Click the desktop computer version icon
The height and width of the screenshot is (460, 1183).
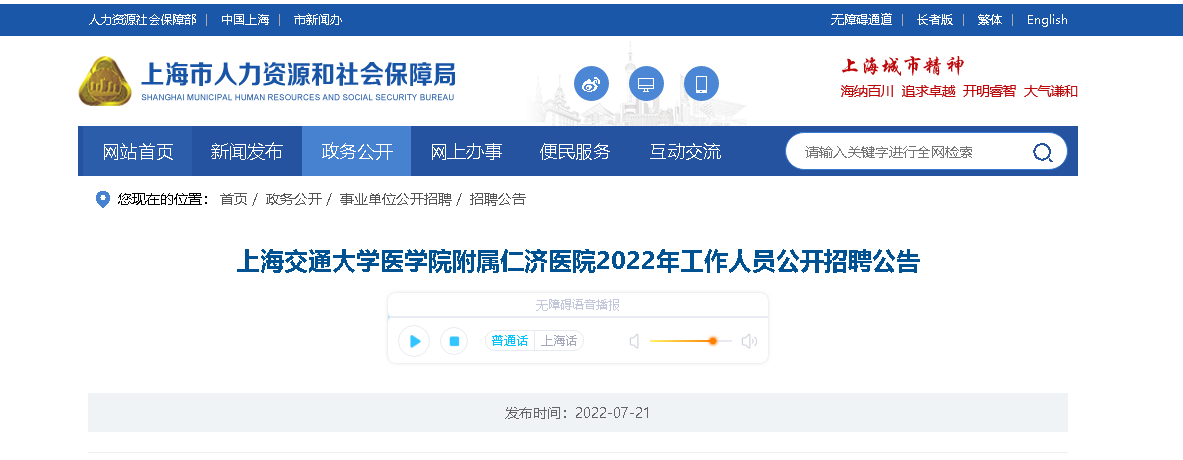(646, 84)
